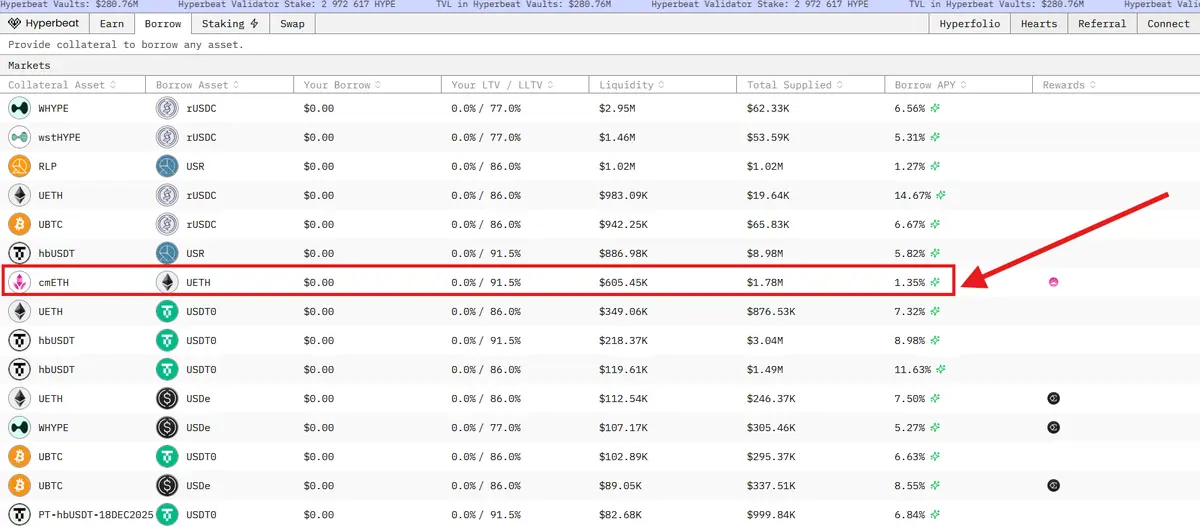Image resolution: width=1200 pixels, height=527 pixels.
Task: Select the Borrow tab
Action: [x=163, y=24]
